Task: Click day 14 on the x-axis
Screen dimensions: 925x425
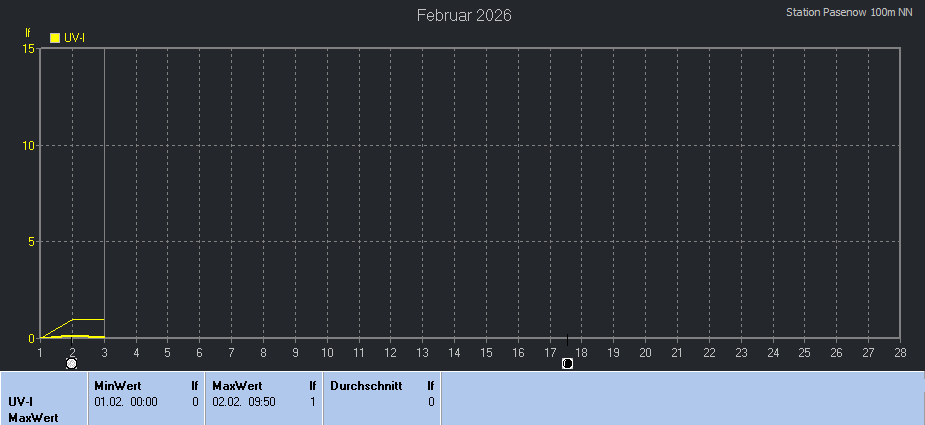Action: tap(454, 352)
